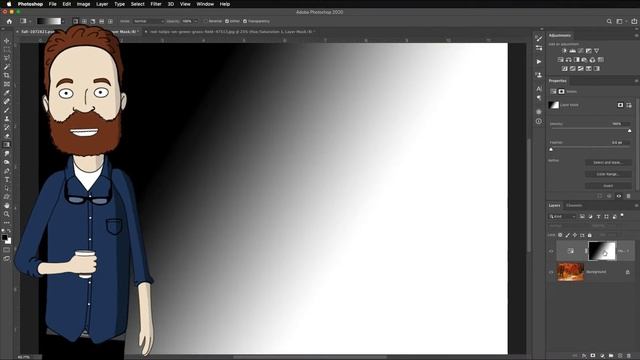Switch to the Channels tab
Image resolution: width=640 pixels, height=360 pixels.
pos(574,205)
